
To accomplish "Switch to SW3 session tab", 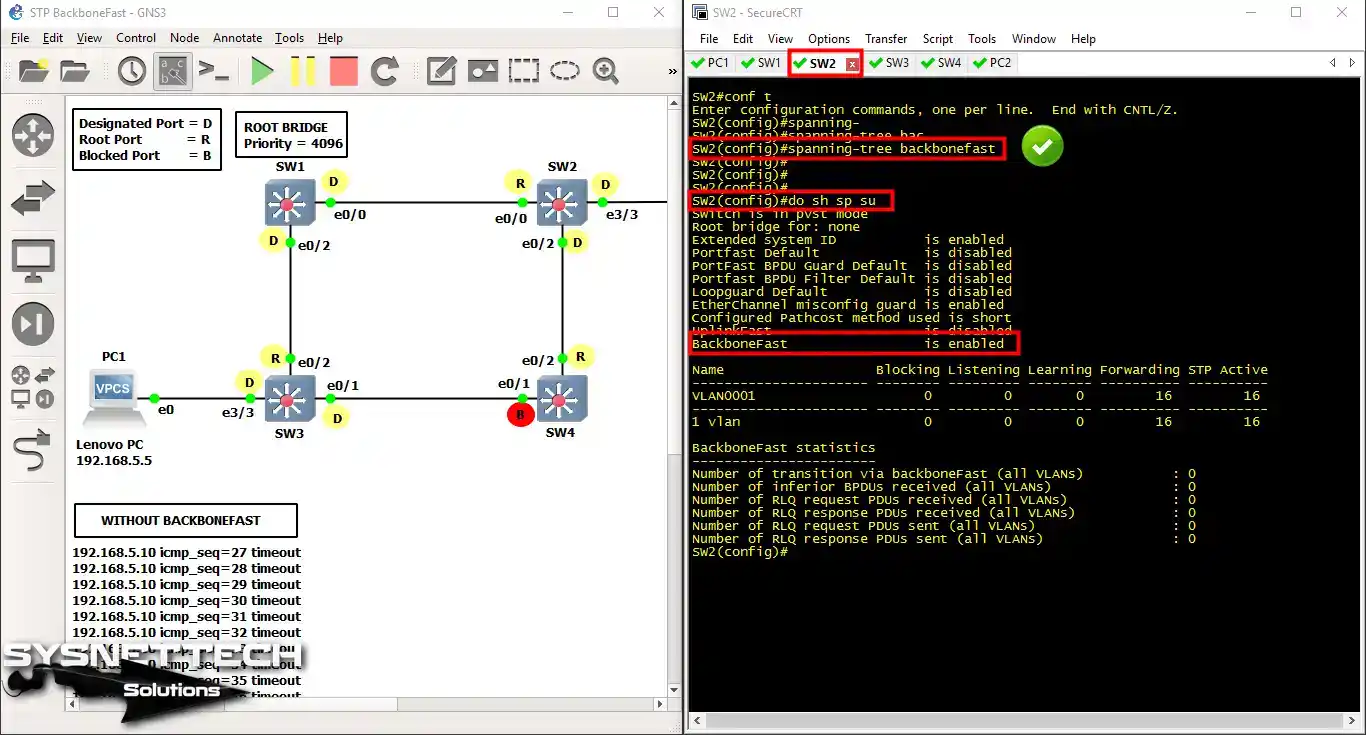I will coord(889,62).
